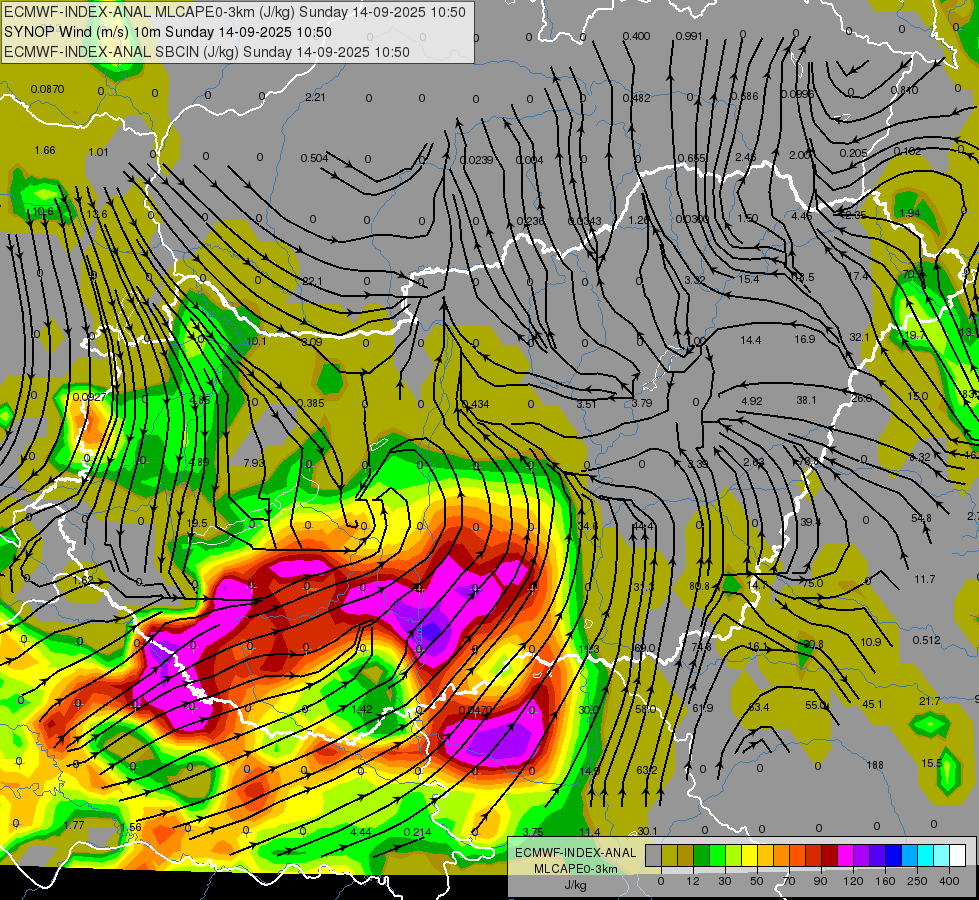Click the map value '19.5'
The height and width of the screenshot is (900, 979).
[x=197, y=523]
